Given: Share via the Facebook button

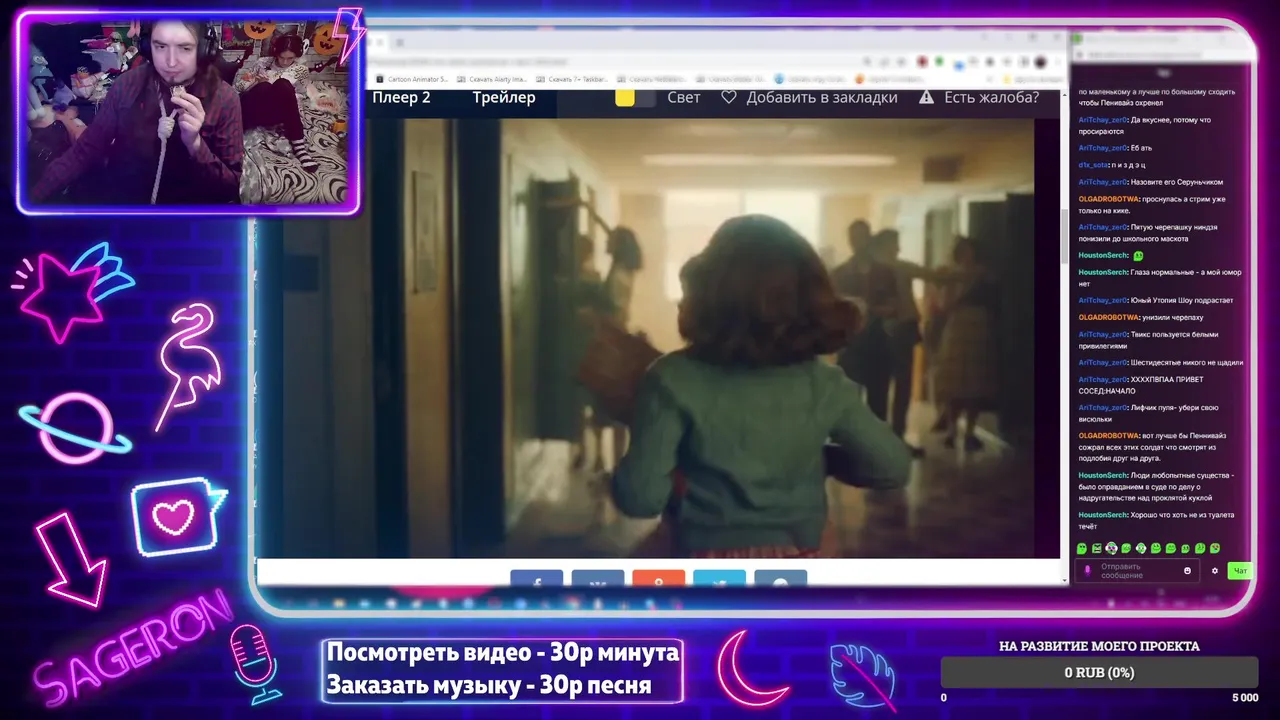Looking at the screenshot, I should (537, 580).
